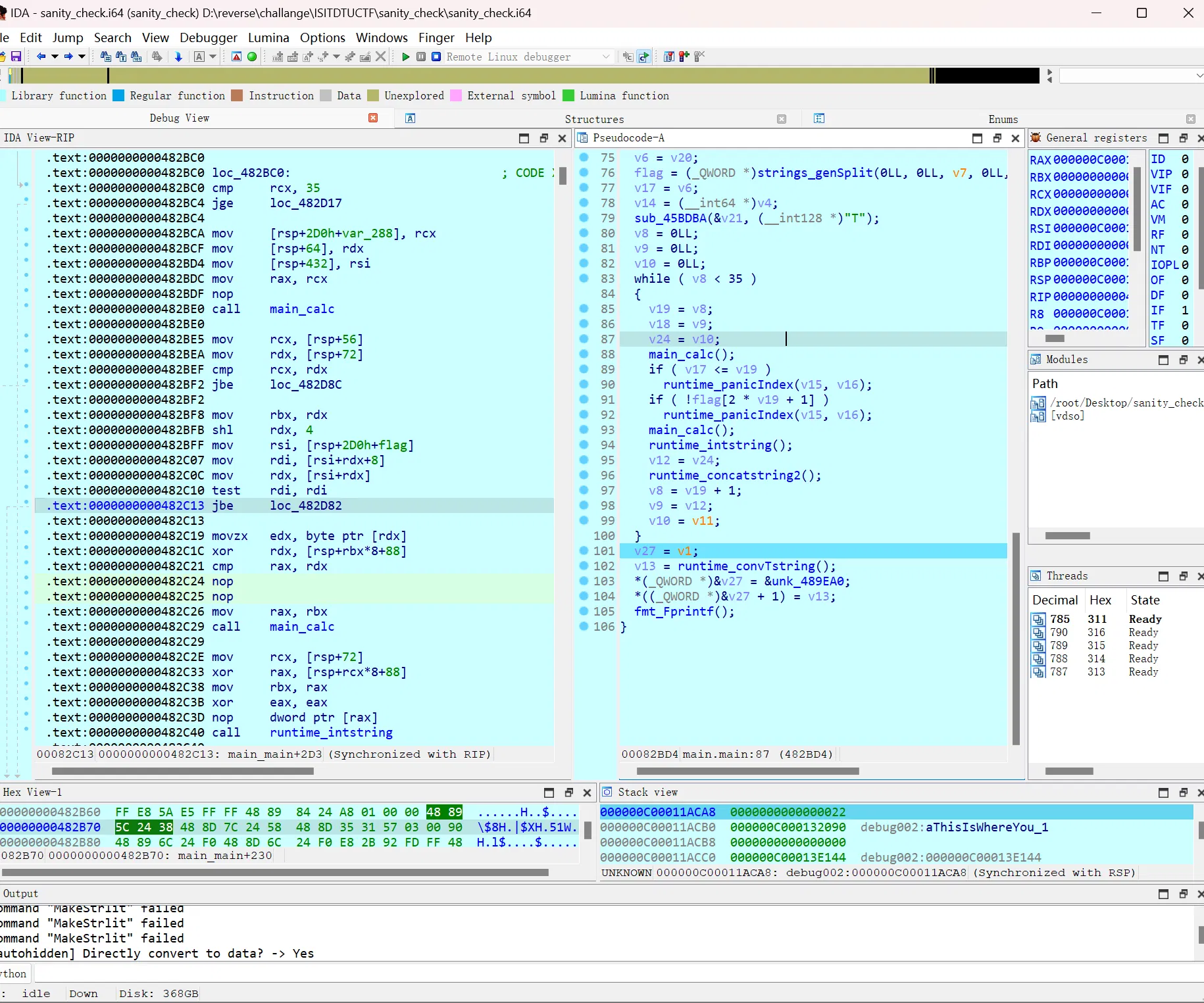Screen dimensions: 1204x1003
Task: Toggle breakpoint dot on pseudocode line 105
Action: [x=584, y=612]
